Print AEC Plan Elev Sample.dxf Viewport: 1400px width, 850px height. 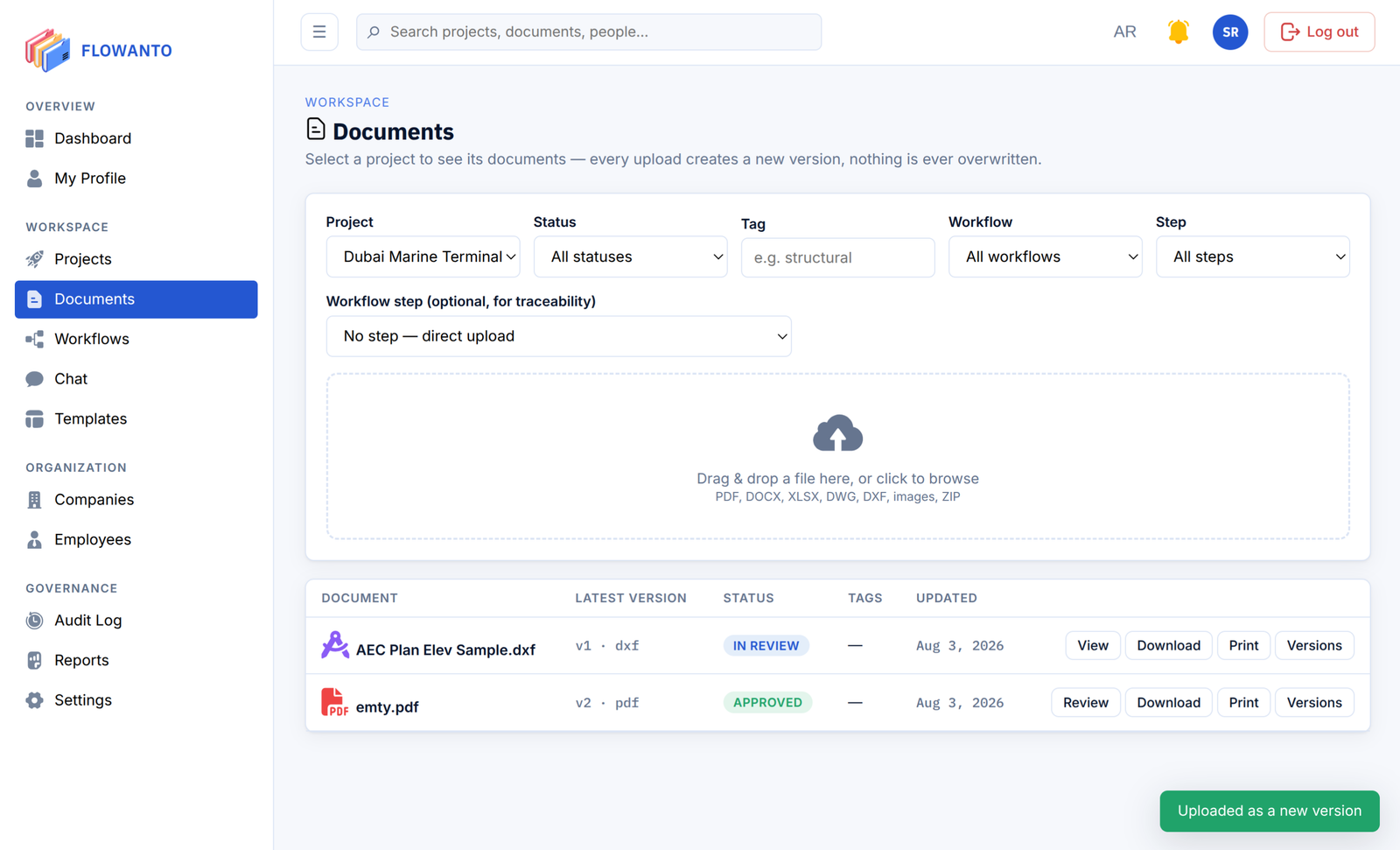point(1243,646)
